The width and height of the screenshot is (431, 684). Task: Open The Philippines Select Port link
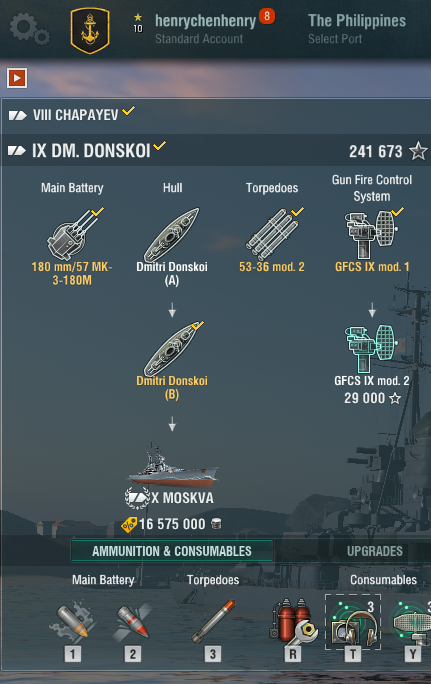(x=357, y=28)
